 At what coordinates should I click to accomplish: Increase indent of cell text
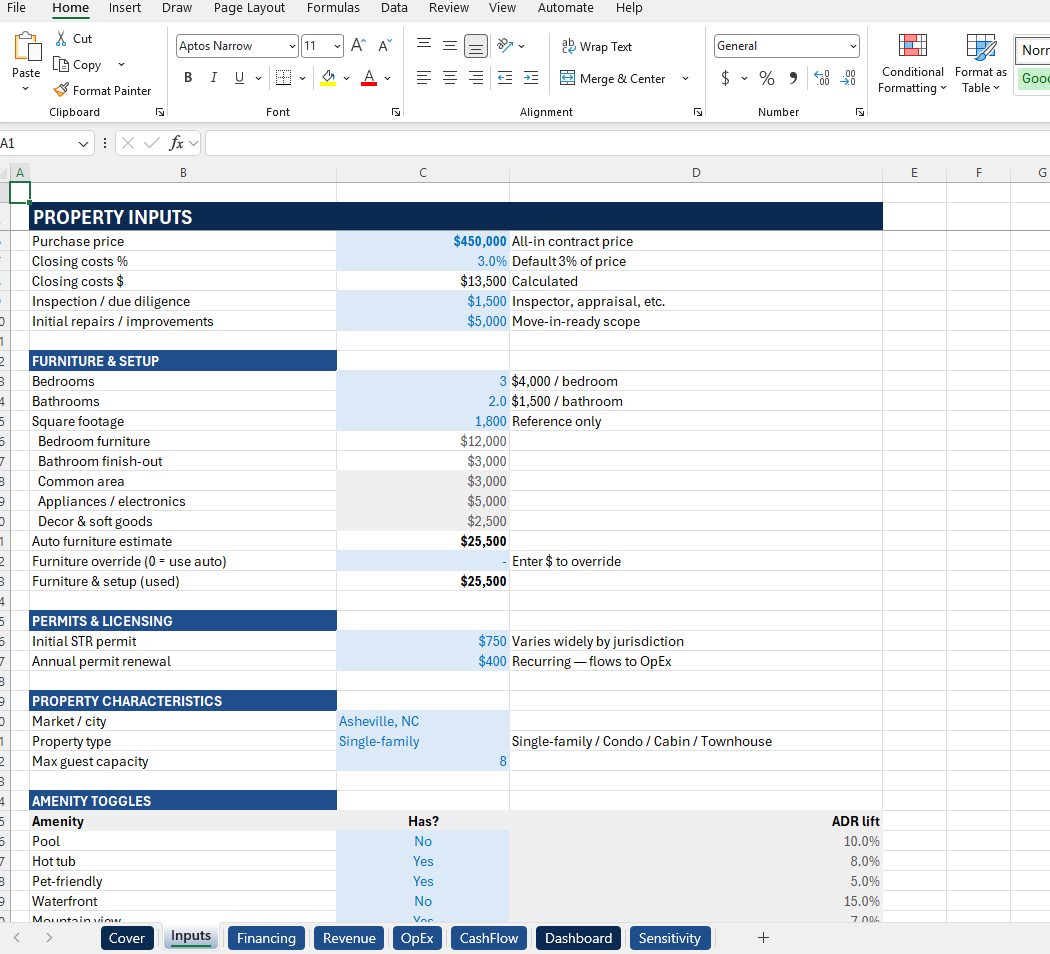[x=531, y=78]
